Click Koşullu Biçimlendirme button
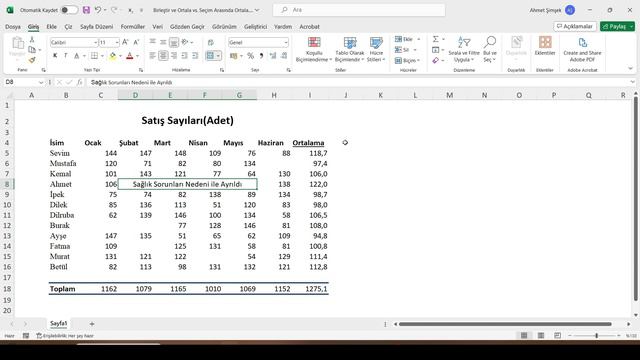The width and height of the screenshot is (640, 360). [313, 49]
